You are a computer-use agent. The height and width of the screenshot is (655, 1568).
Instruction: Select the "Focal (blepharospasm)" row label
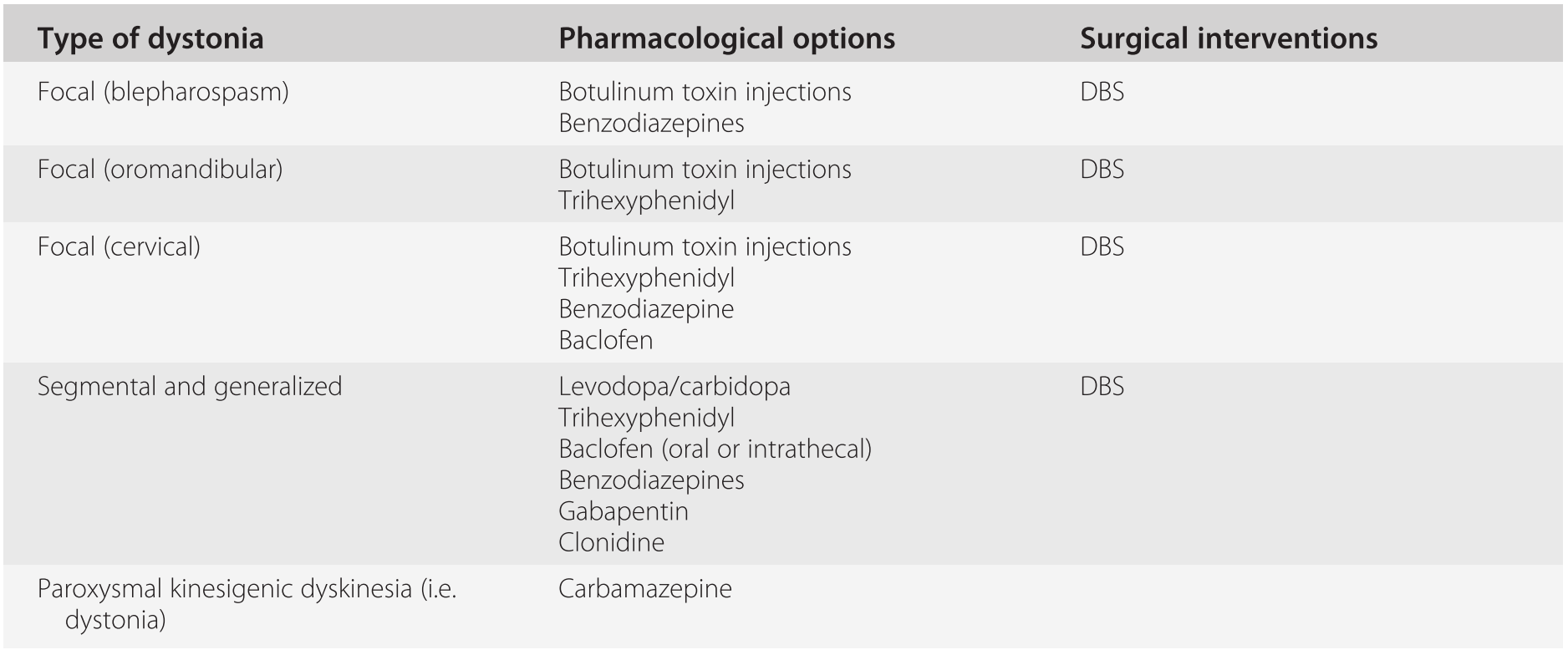click(163, 92)
